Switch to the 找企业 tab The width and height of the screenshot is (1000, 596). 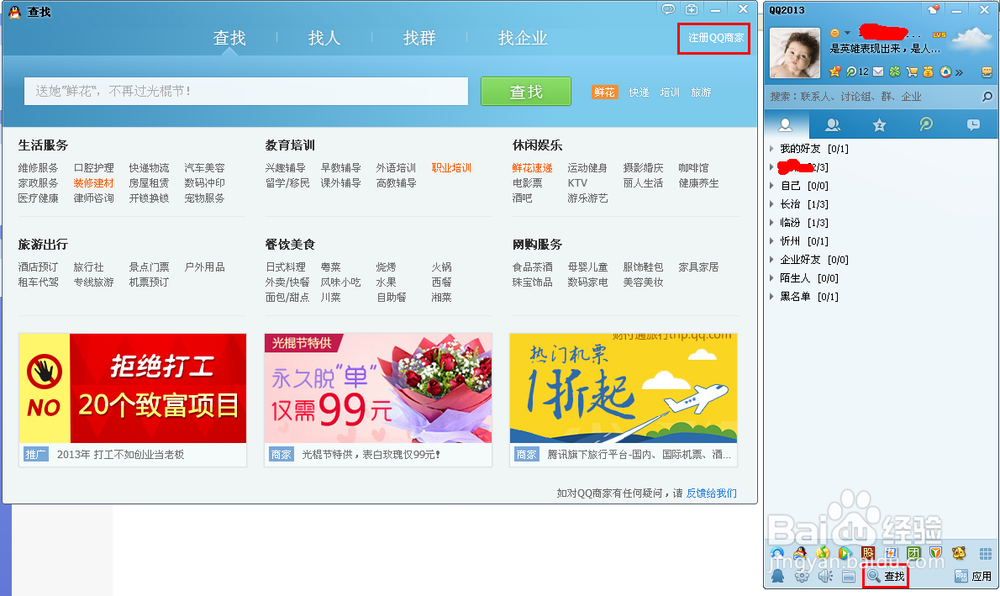pos(522,38)
